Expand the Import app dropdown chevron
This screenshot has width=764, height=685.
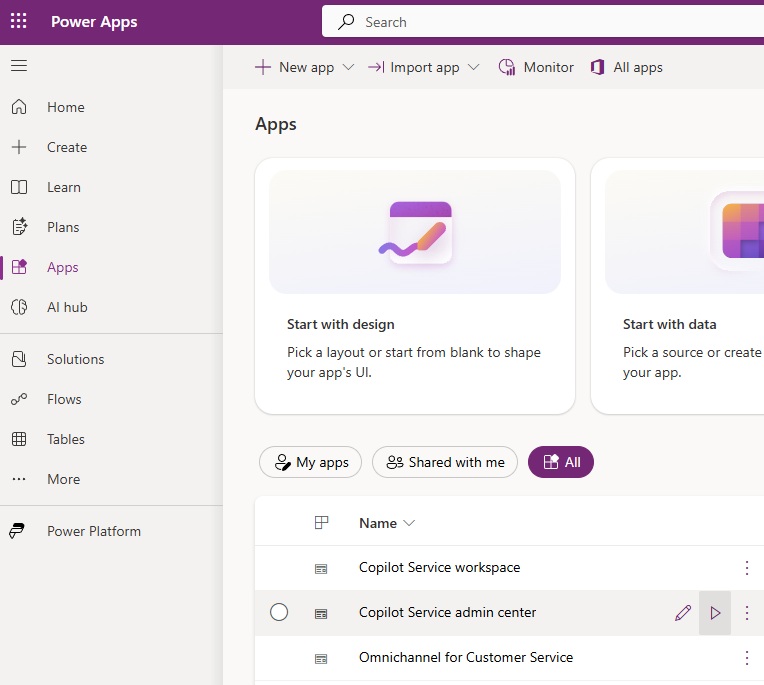pos(473,67)
